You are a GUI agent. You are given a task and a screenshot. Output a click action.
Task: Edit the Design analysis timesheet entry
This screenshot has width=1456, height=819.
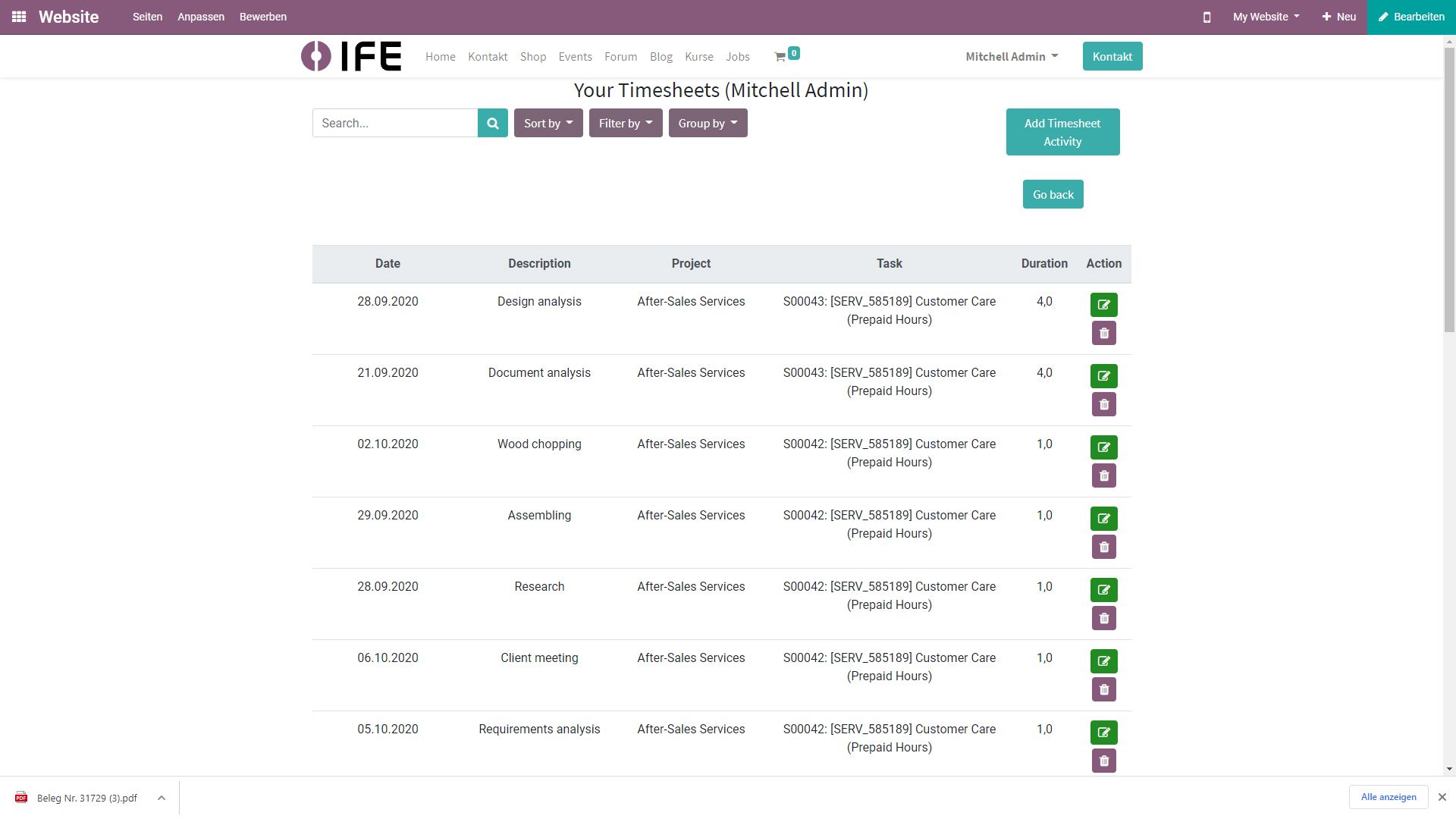pyautogui.click(x=1103, y=305)
